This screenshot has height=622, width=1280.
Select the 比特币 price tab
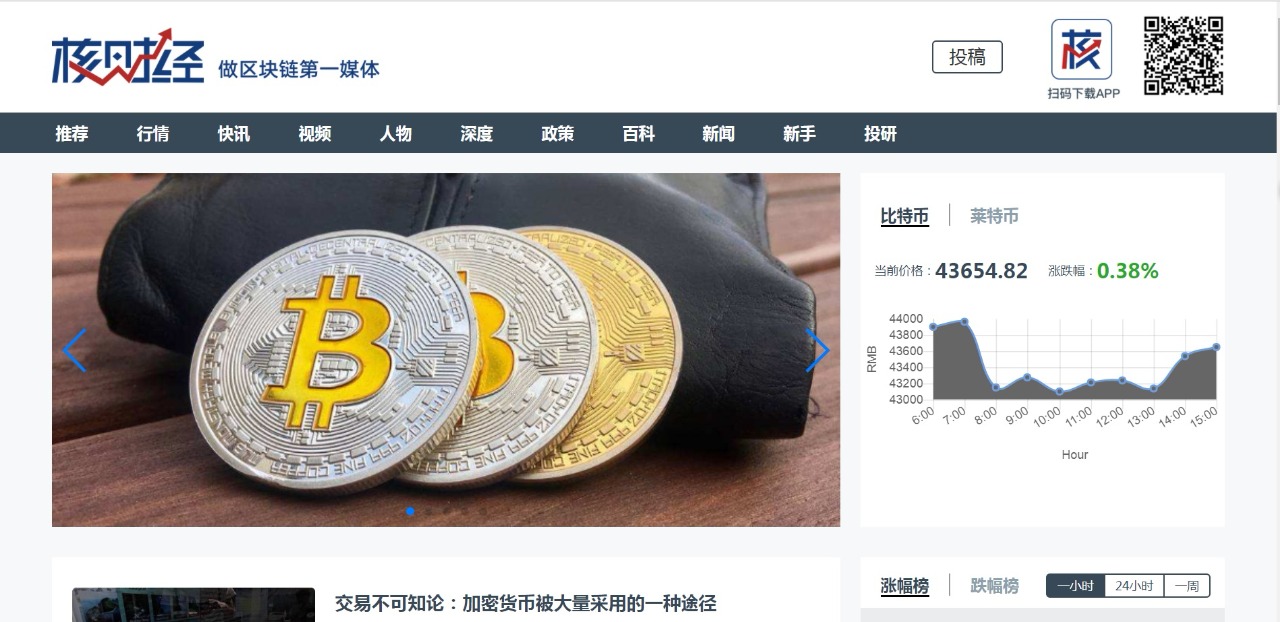905,216
